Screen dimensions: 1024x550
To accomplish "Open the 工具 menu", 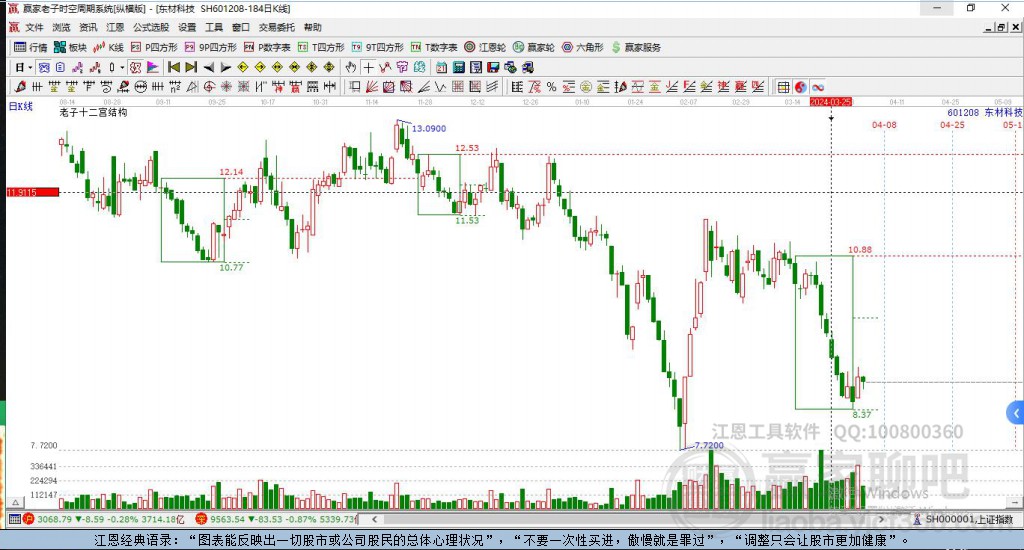I will pyautogui.click(x=214, y=27).
